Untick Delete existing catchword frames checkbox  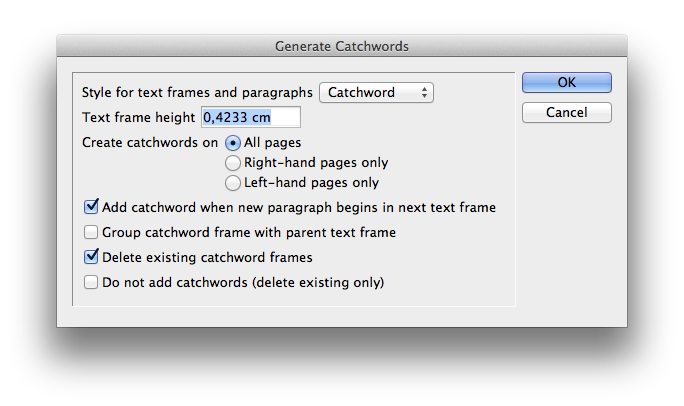(x=91, y=257)
